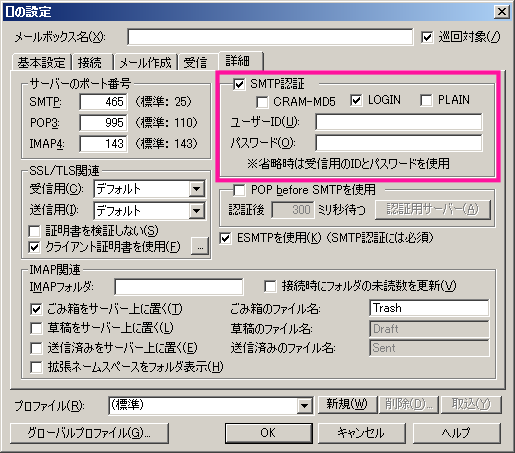Click the client certificate browse button (...)
515x453 pixels.
(x=200, y=247)
